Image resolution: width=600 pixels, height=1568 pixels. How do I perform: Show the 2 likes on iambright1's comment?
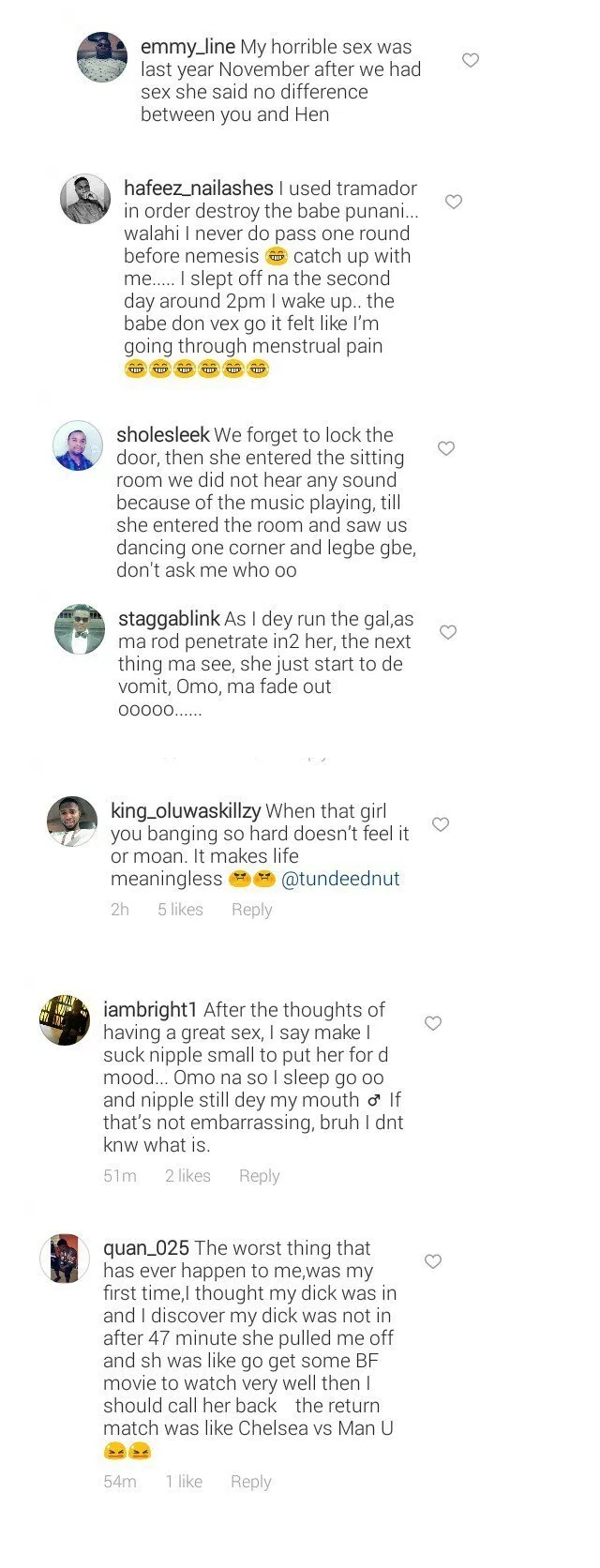[x=187, y=1176]
